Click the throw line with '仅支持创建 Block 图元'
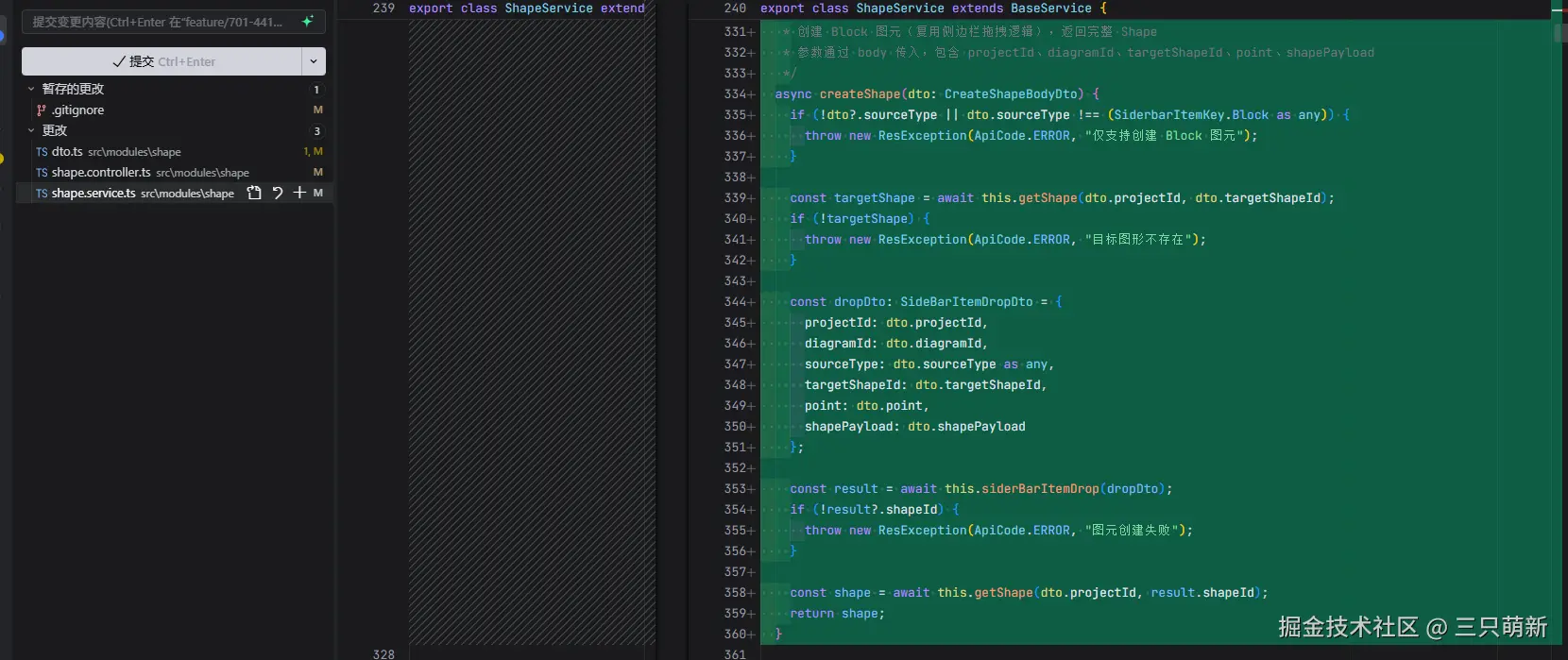1568x660 pixels. [x=1031, y=135]
